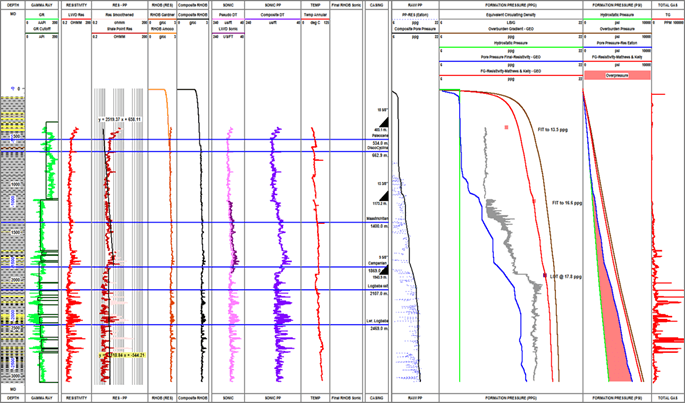This screenshot has width=685, height=403.
Task: Select the Equivalent Circulating Density legend
Action: pyautogui.click(x=511, y=15)
